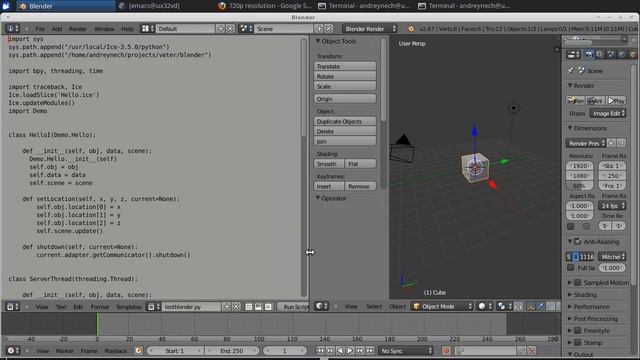The image size is (640, 360).
Task: Open the Render Presets dropdown
Action: (585, 143)
